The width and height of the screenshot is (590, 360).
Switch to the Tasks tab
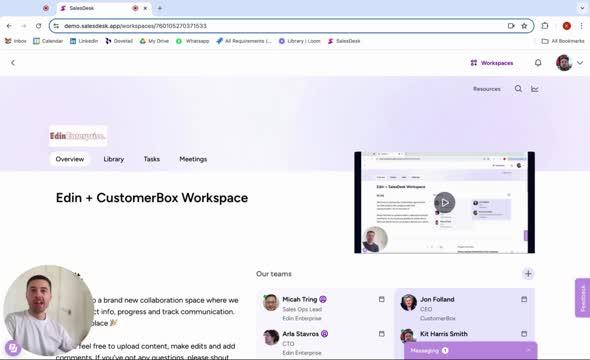(152, 159)
